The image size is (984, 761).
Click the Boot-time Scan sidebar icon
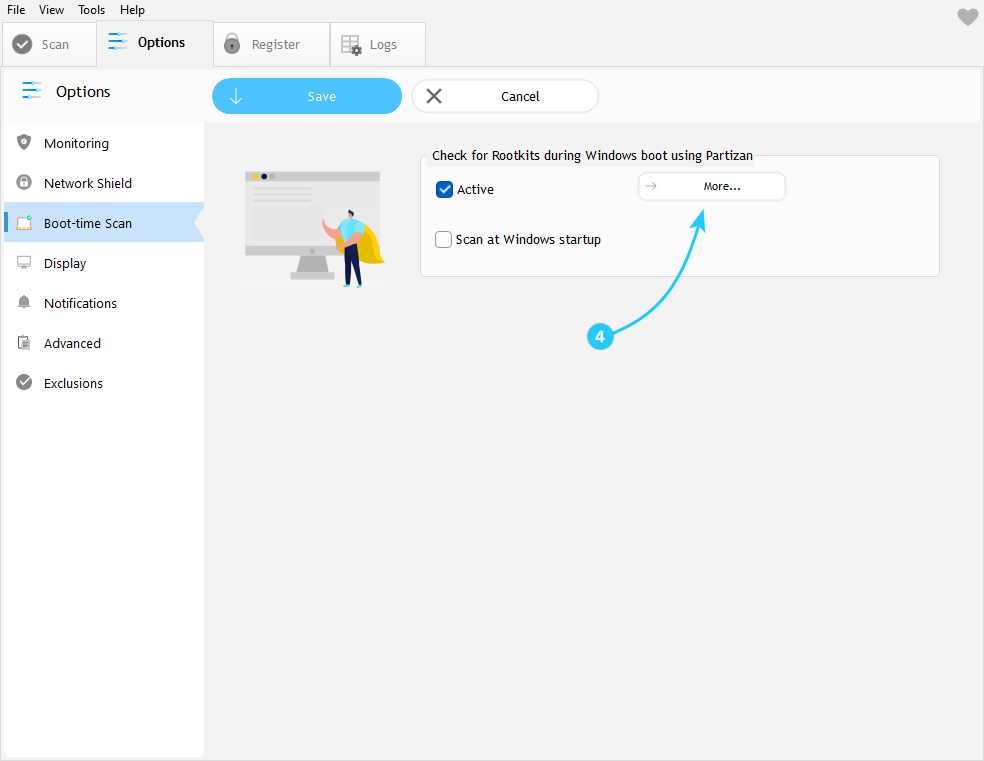(25, 223)
